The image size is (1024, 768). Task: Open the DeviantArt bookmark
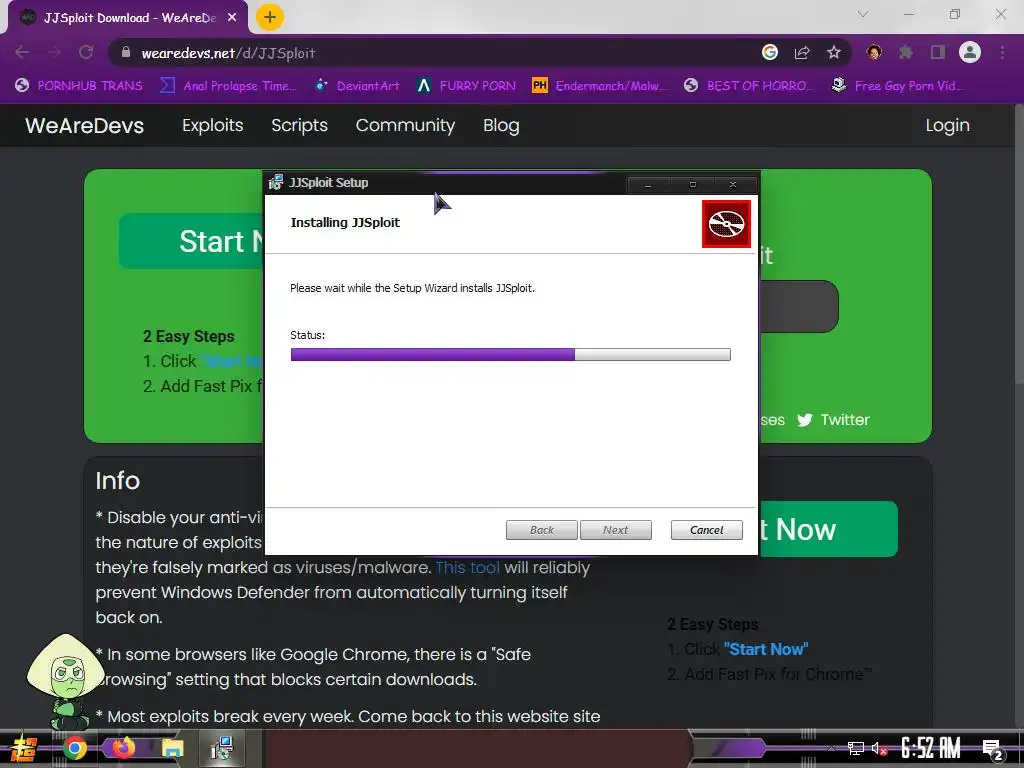pyautogui.click(x=357, y=86)
